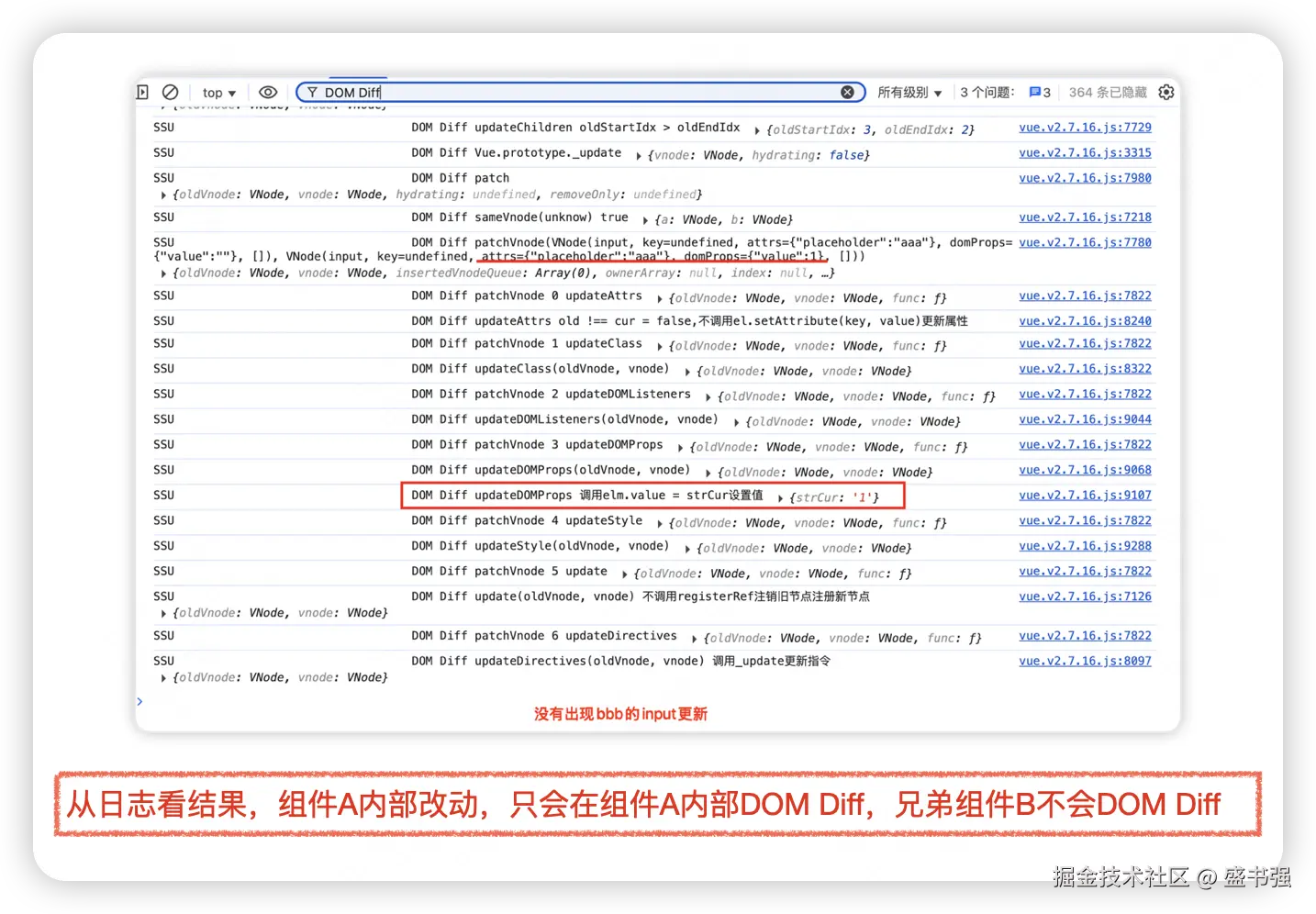Expand the updateDOMProps(oldVnode, vnode) object
Viewport: 1316px width, 914px height.
708,473
